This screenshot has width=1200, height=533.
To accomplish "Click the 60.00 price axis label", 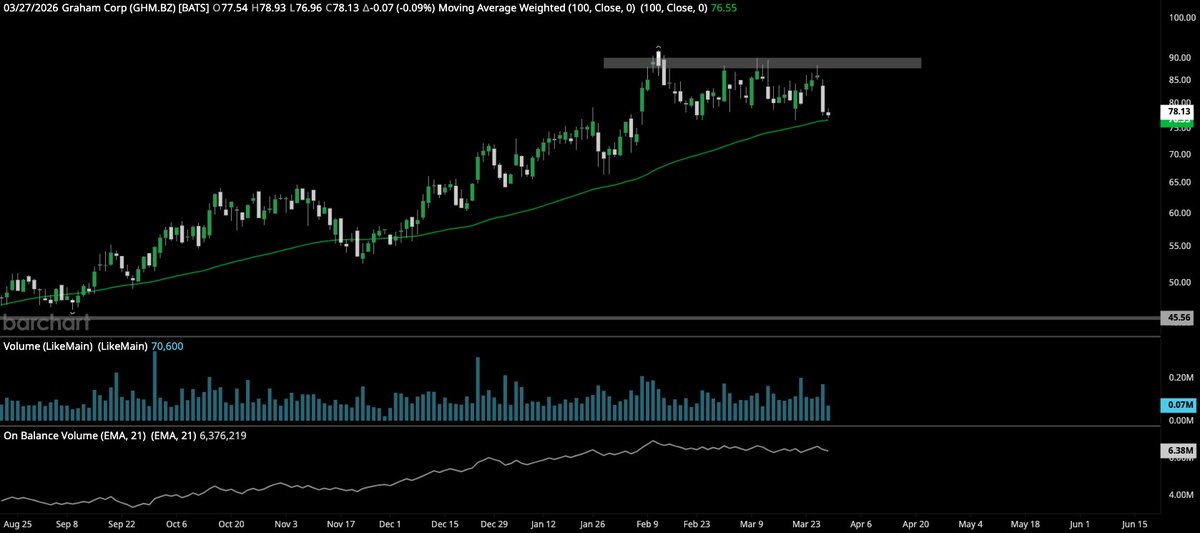I will coord(1180,213).
